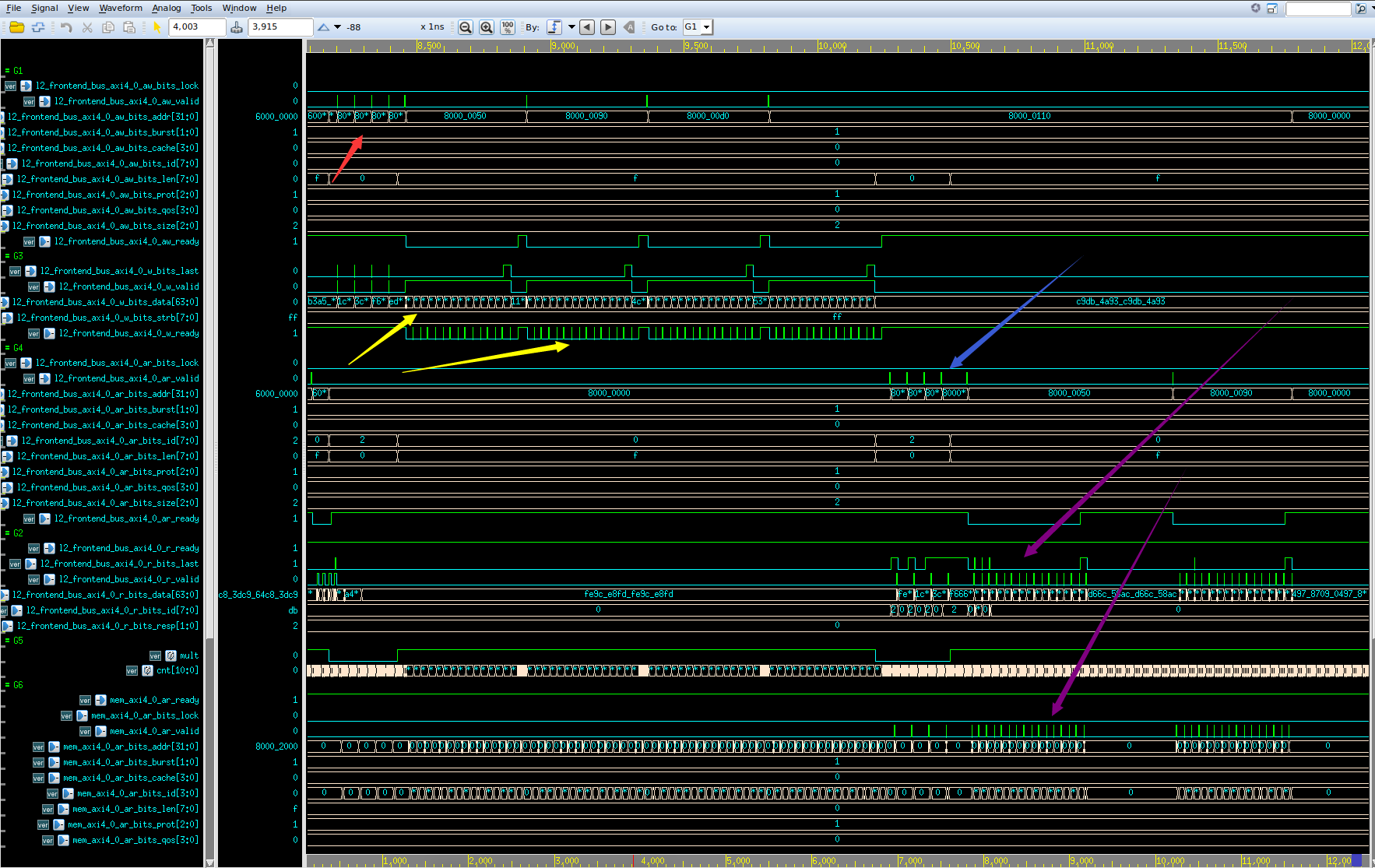Step forward with the right arrow button

[607, 27]
